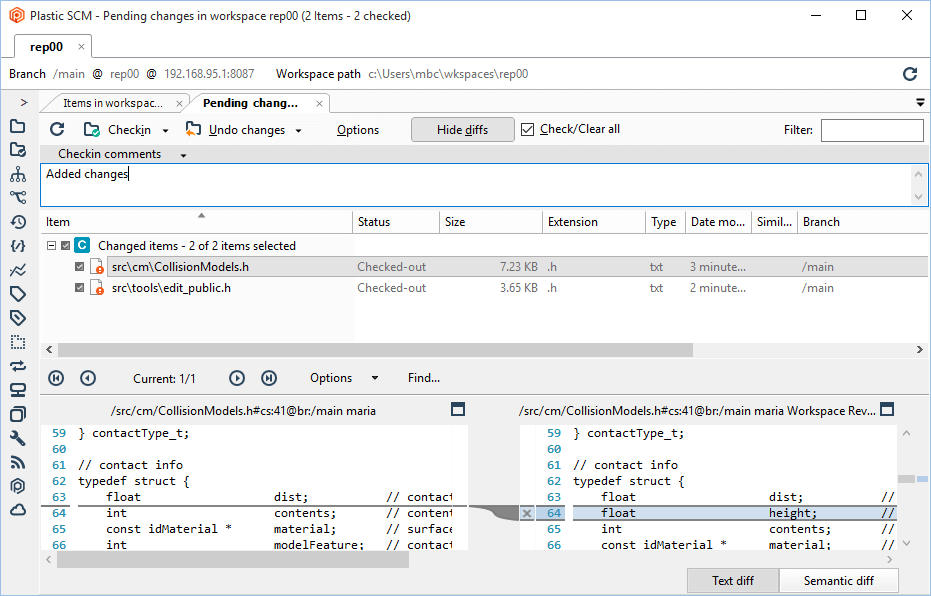Toggle the Check/Clear all checkbox
Screen dimensions: 931x596
[x=527, y=129]
